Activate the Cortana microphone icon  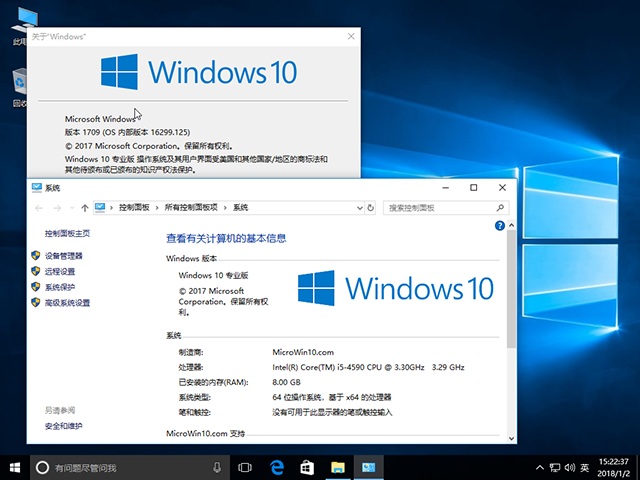click(217, 468)
